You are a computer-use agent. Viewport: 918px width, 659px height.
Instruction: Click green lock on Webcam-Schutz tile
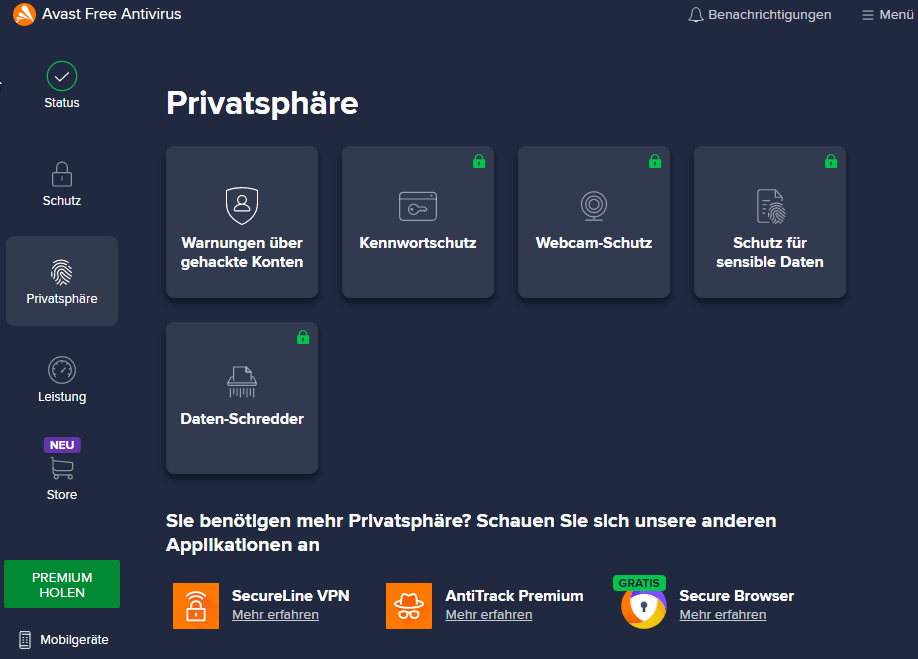pyautogui.click(x=655, y=161)
